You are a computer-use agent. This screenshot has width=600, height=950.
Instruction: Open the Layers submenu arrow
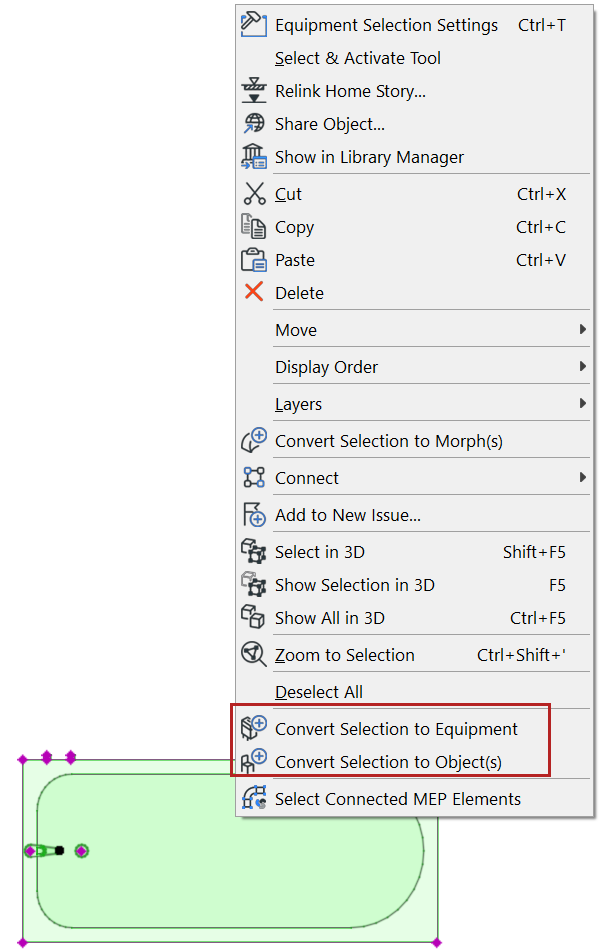pos(583,404)
